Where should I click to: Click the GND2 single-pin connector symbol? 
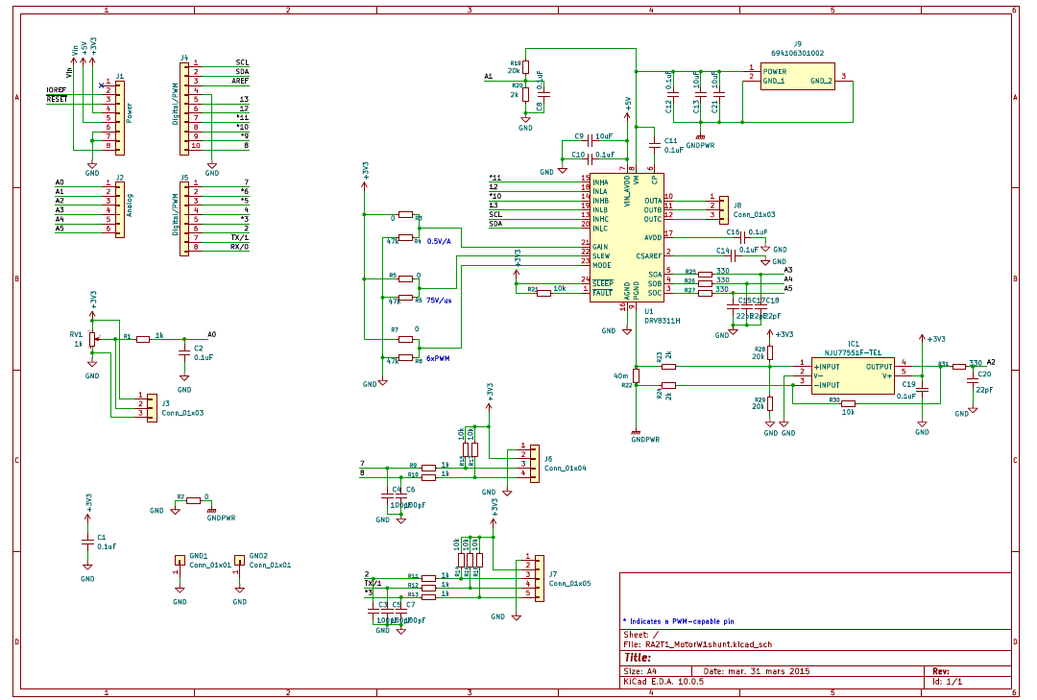pyautogui.click(x=239, y=560)
